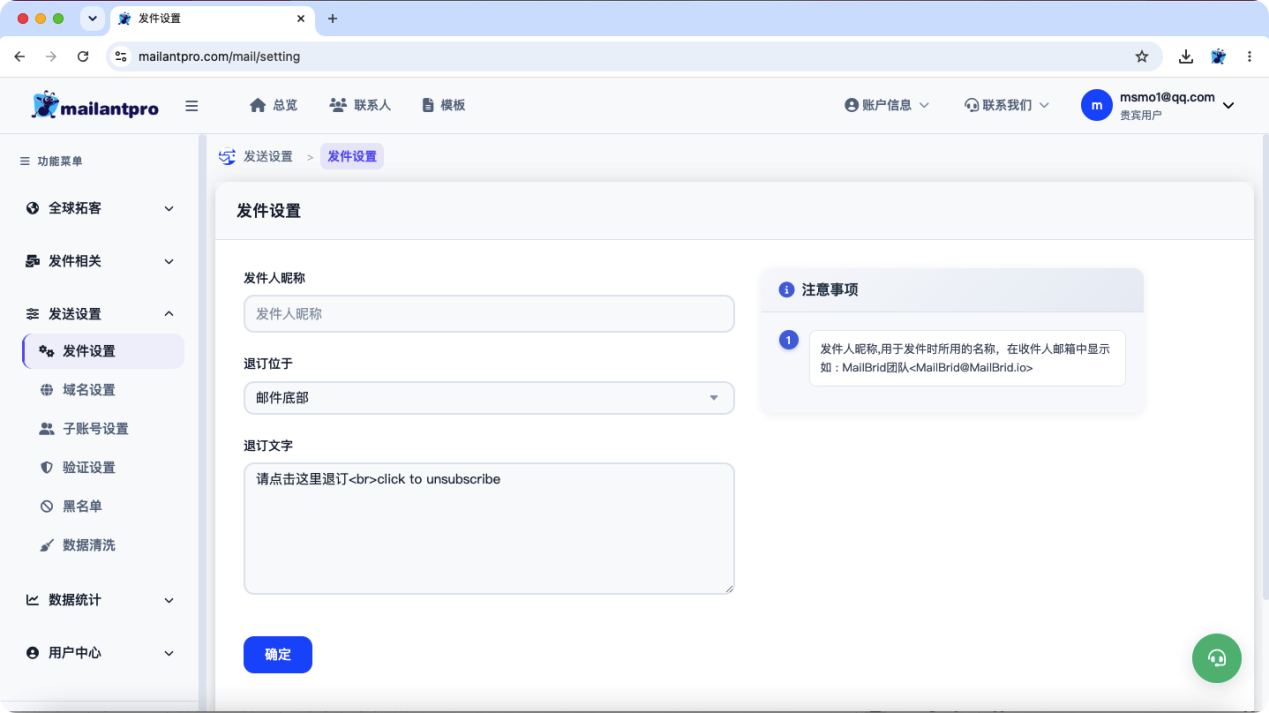
Task: Expand the msmo1@qq.com account chevron
Action: click(x=1229, y=106)
